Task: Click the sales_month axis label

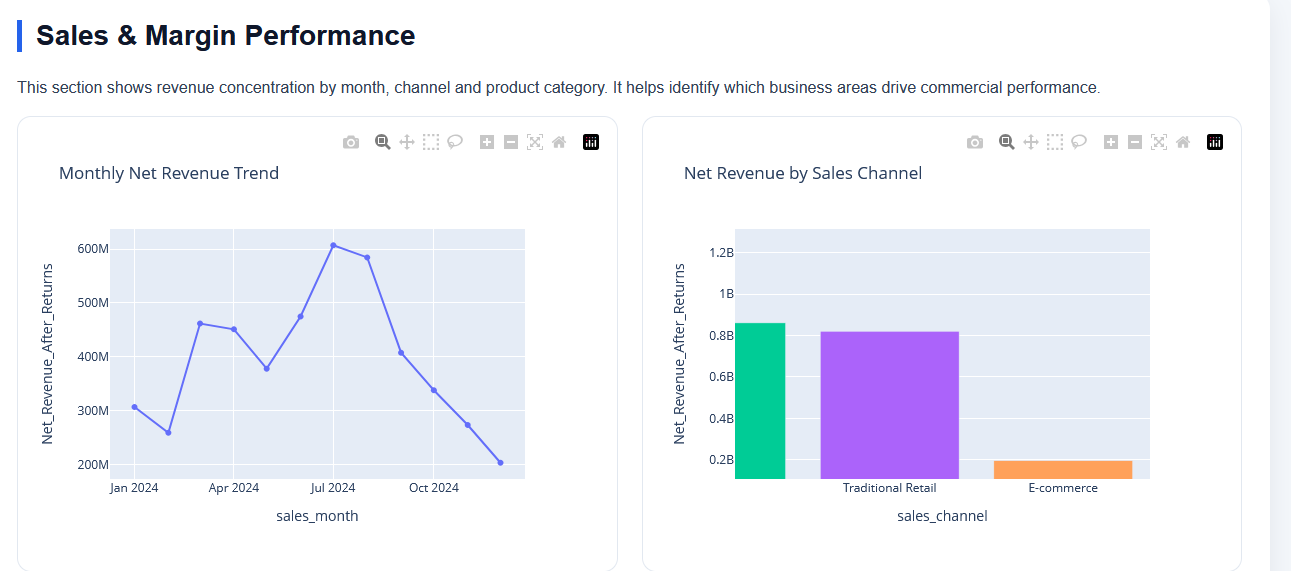Action: tap(317, 516)
